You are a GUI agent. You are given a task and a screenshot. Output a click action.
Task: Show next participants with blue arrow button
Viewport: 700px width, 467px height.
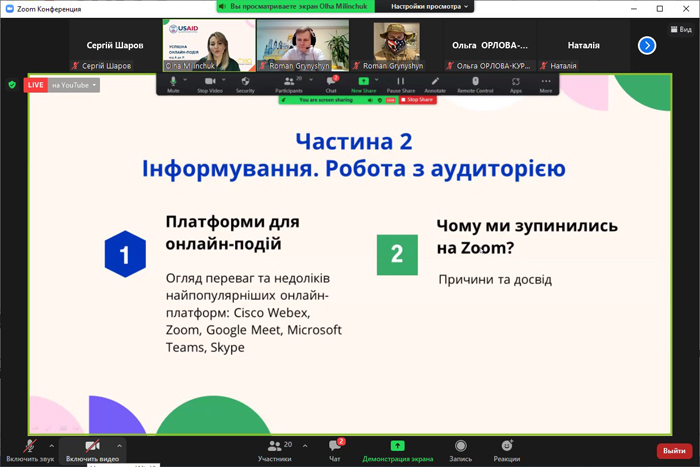tap(647, 46)
